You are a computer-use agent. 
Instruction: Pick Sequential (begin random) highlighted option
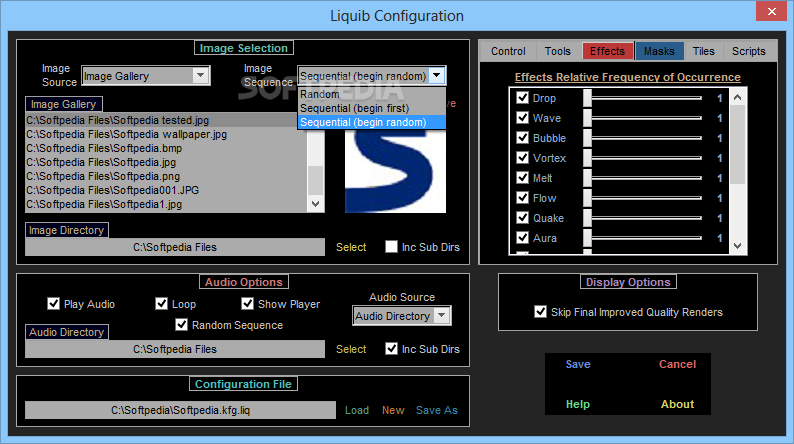tap(372, 123)
